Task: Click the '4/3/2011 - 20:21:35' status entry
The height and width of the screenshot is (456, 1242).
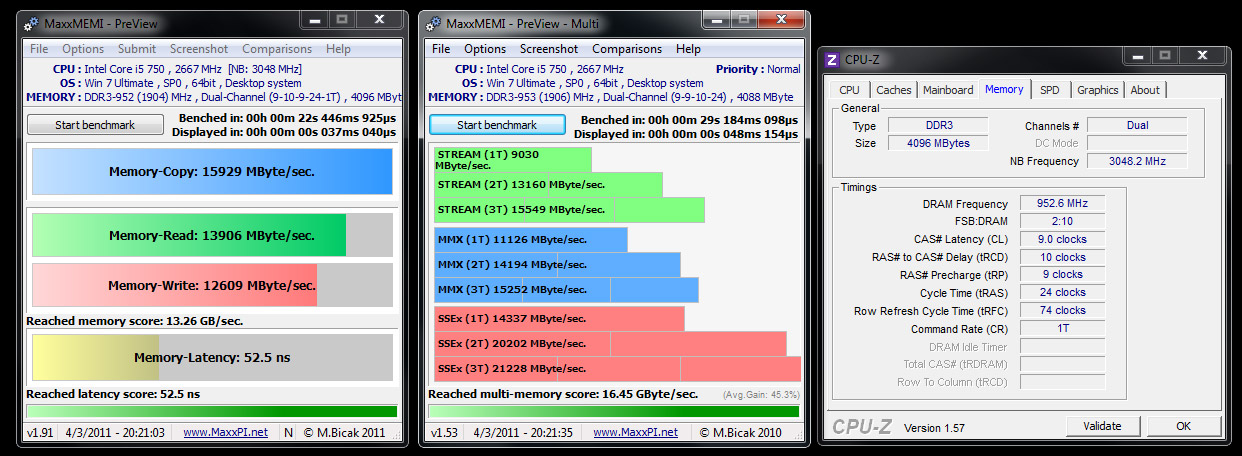Action: pos(523,432)
